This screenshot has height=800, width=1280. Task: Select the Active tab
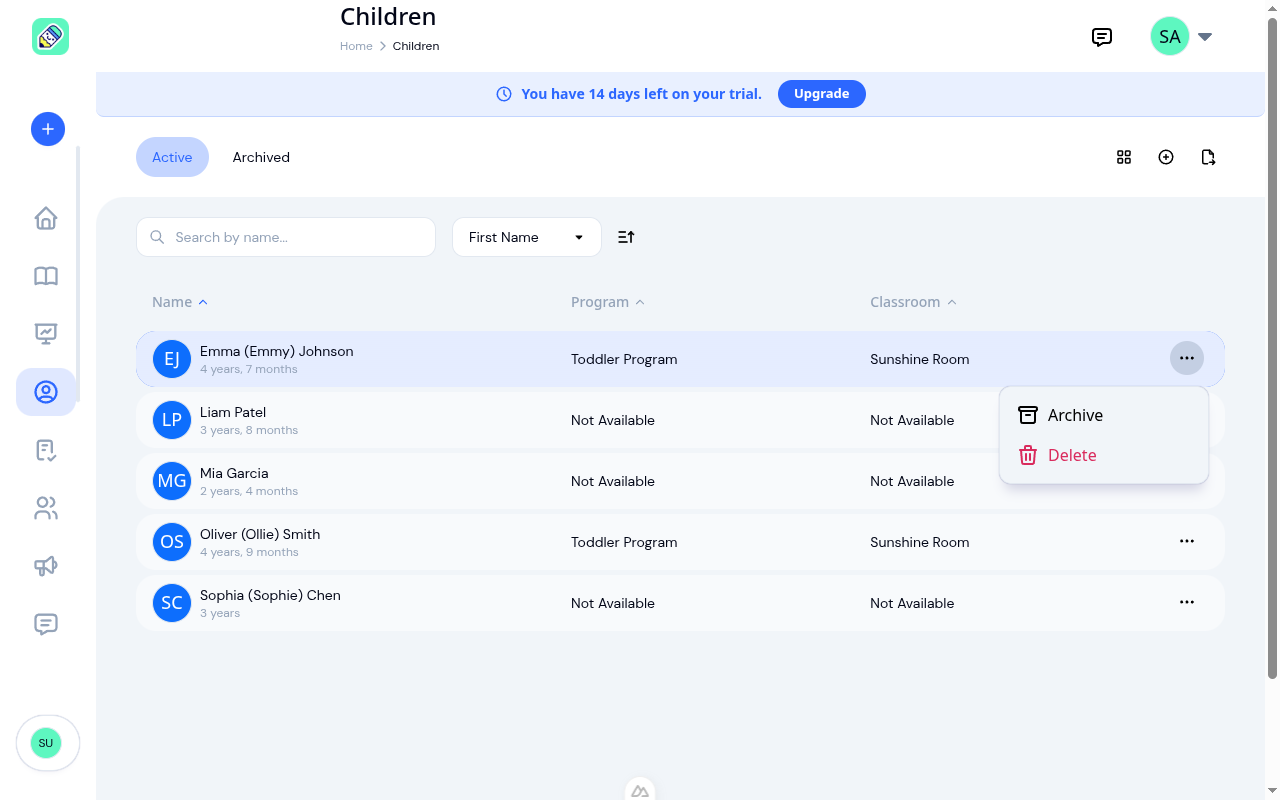point(172,157)
